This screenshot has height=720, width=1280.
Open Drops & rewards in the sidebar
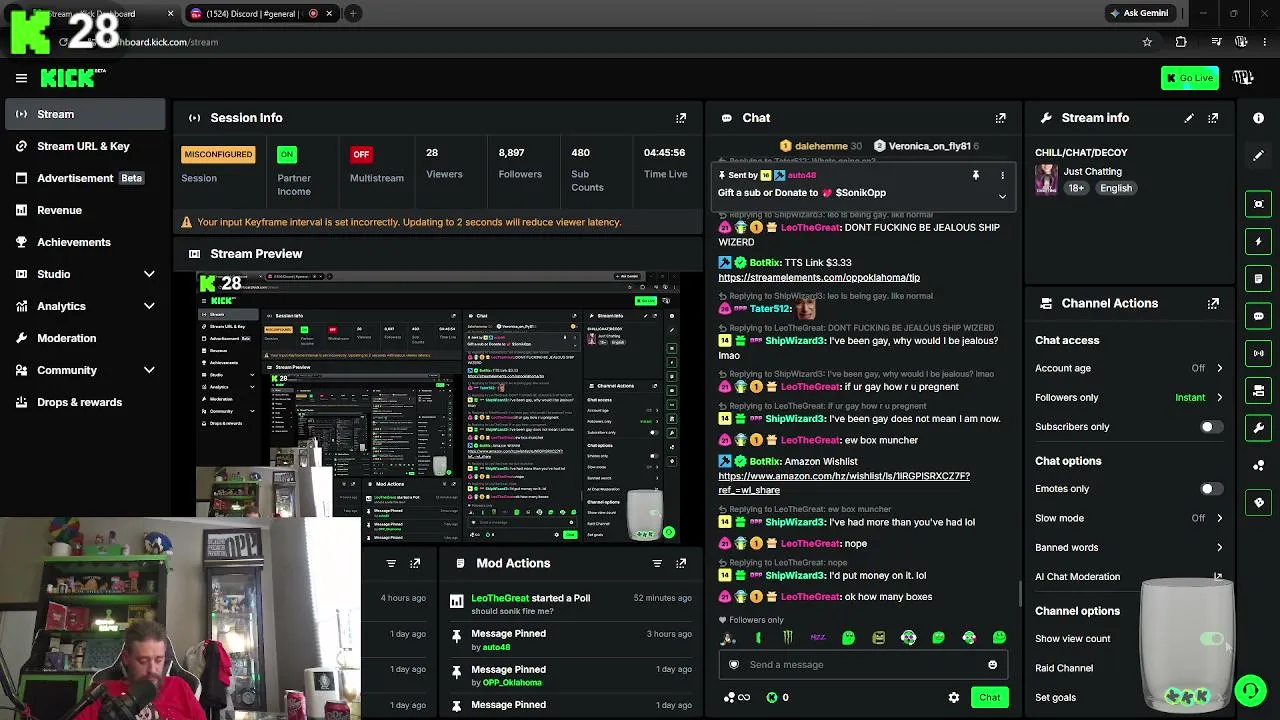pyautogui.click(x=85, y=402)
